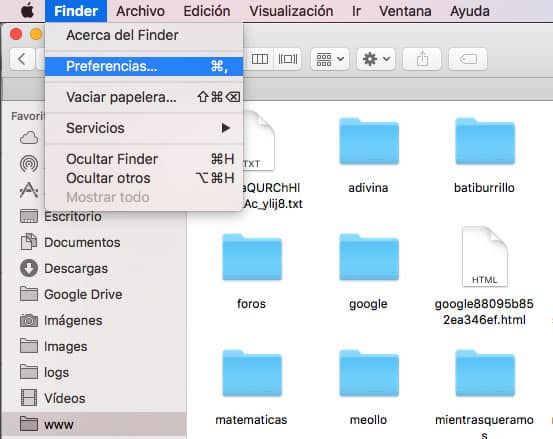Click the Finder menu title

tap(76, 11)
